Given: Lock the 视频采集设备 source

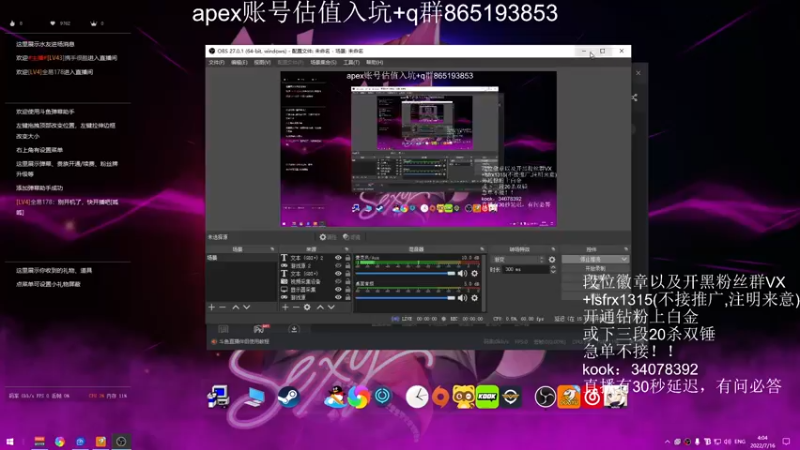Looking at the screenshot, I should coord(347,282).
